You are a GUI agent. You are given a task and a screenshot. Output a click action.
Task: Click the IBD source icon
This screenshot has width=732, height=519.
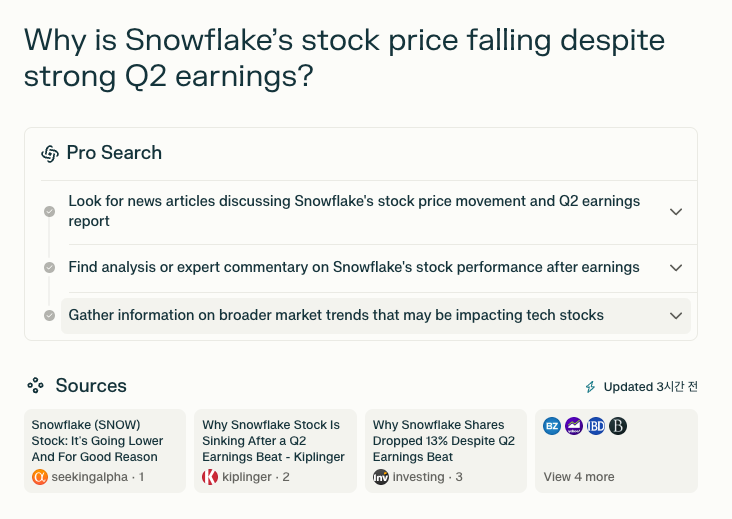pyautogui.click(x=596, y=426)
